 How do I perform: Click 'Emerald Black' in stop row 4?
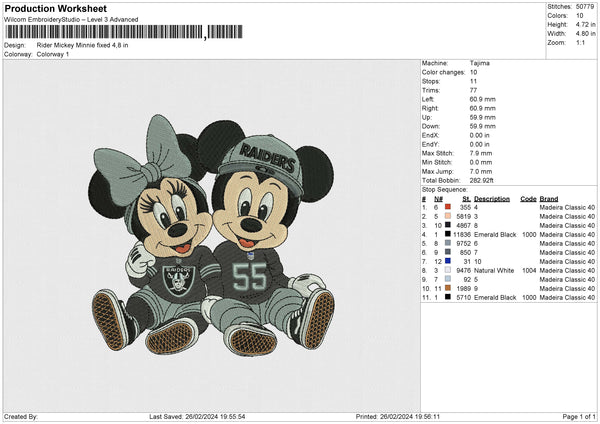point(495,234)
